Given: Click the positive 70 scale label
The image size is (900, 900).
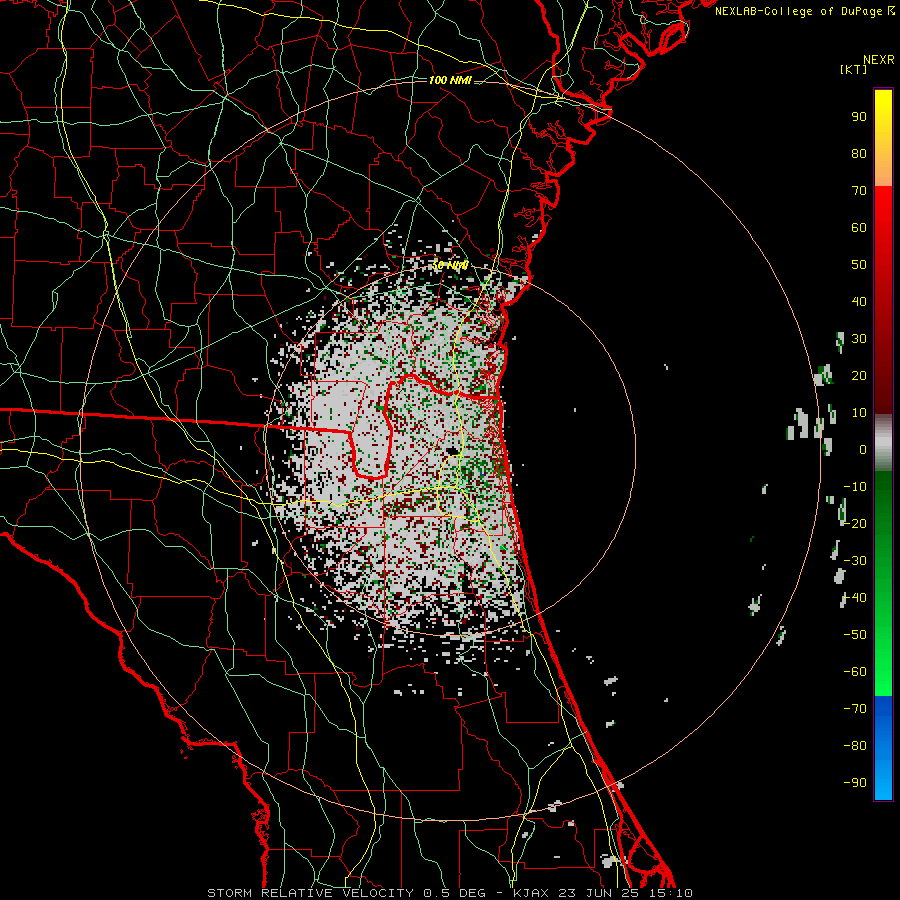Looking at the screenshot, I should coord(859,191).
